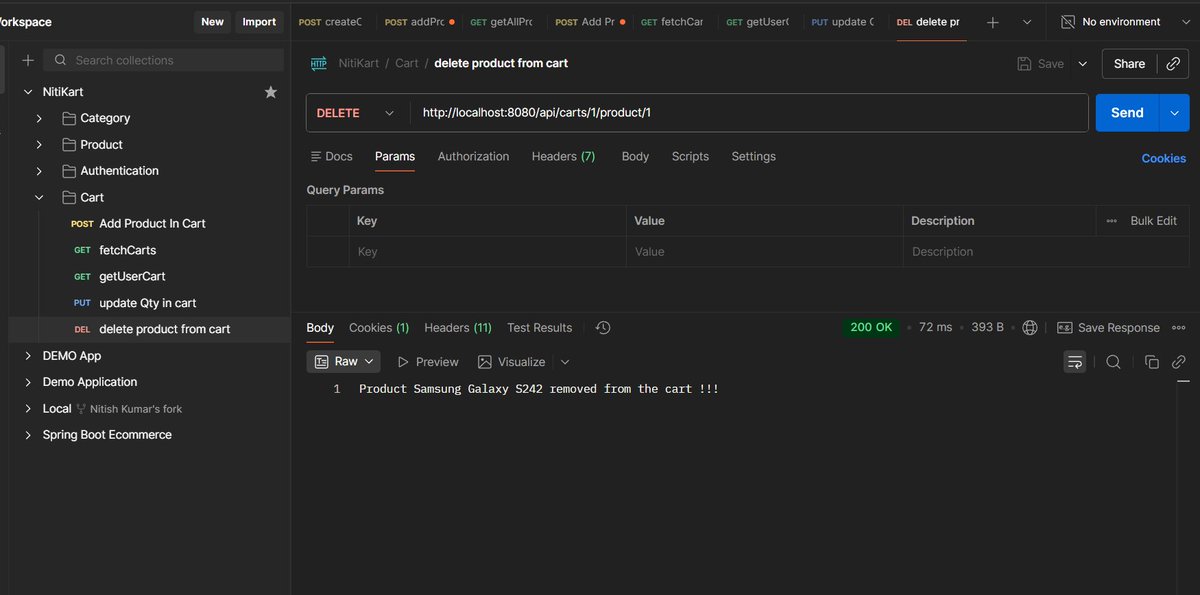1200x595 pixels.
Task: Open the fetchCarts request
Action: tap(128, 250)
